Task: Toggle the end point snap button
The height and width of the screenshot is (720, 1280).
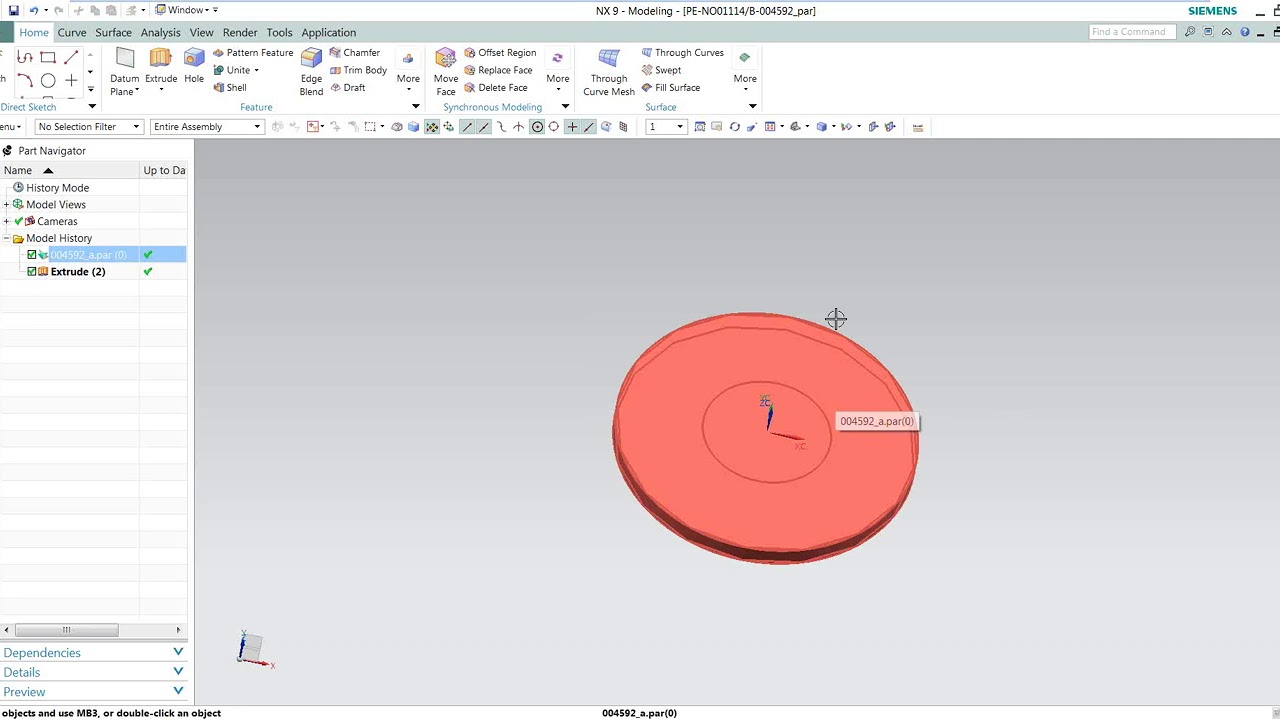Action: pyautogui.click(x=467, y=127)
